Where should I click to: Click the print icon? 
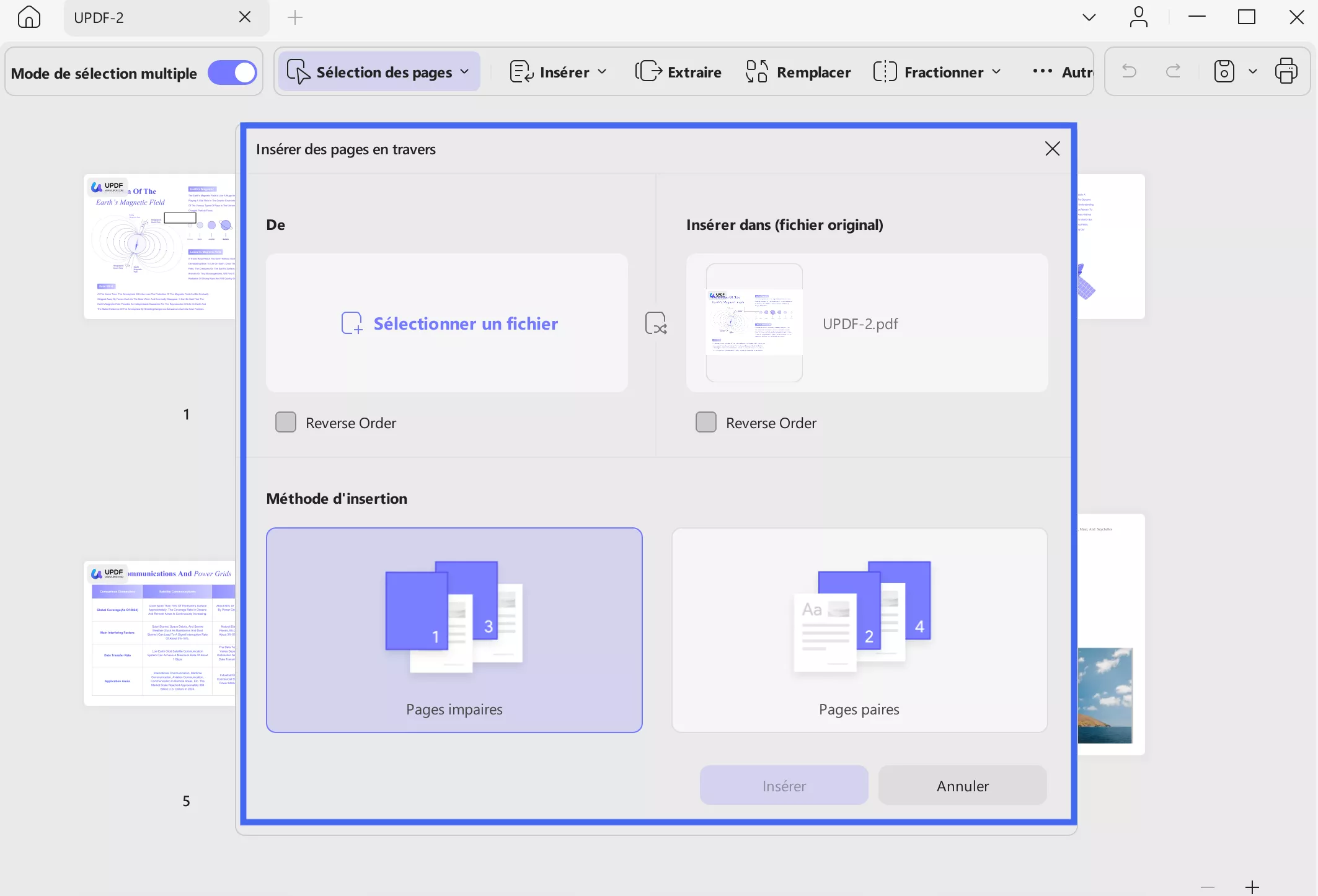click(x=1286, y=72)
